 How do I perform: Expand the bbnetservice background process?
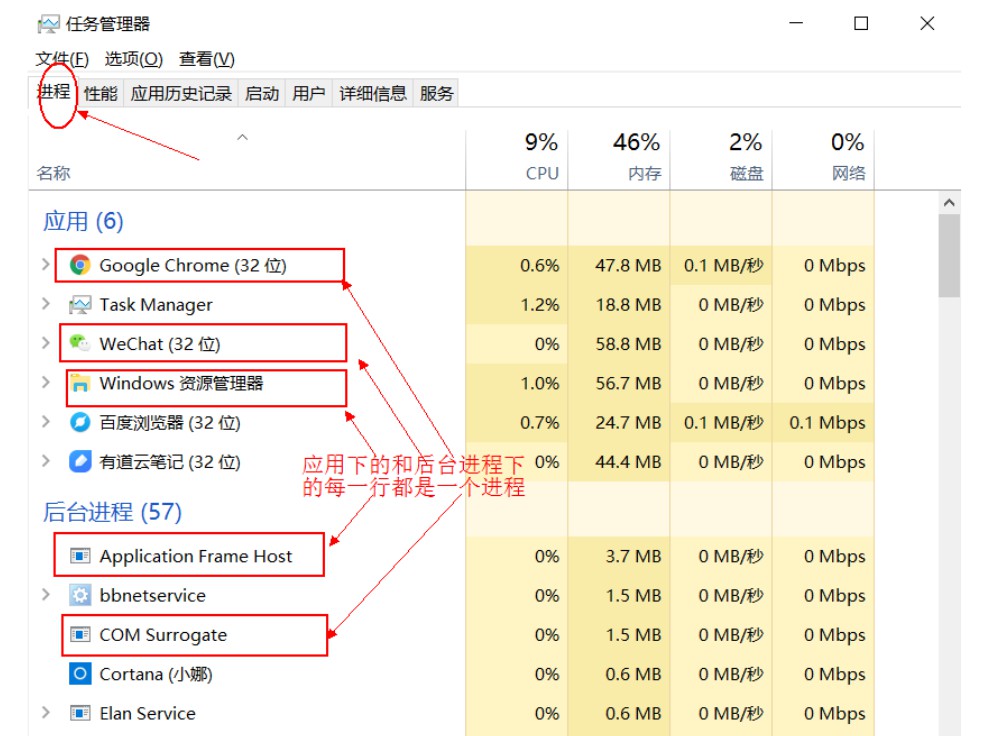coord(46,594)
